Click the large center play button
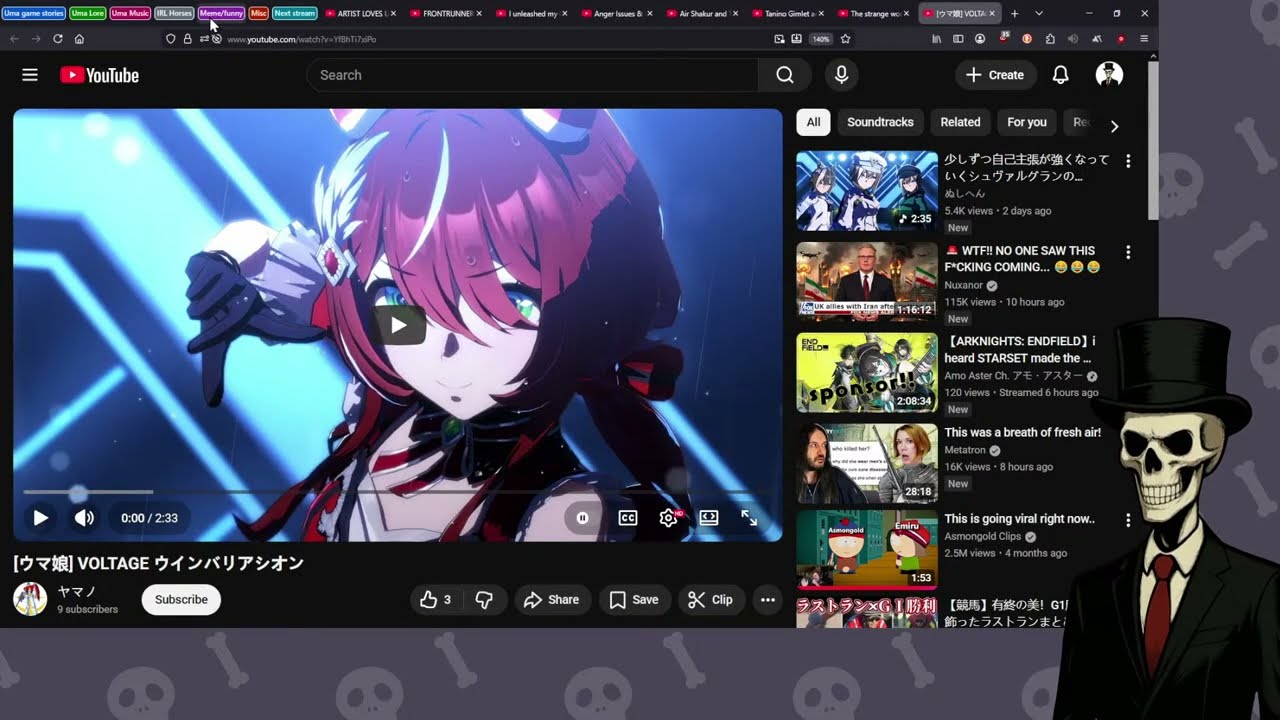The height and width of the screenshot is (720, 1280). click(398, 325)
